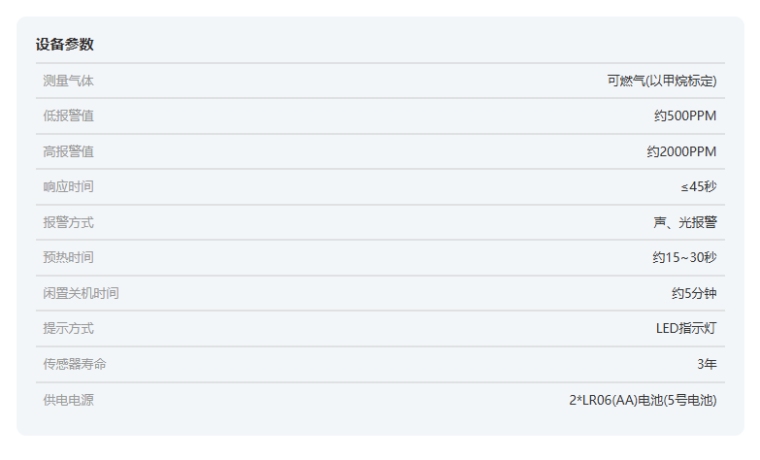Select the 约2000PPM value
The image size is (760, 460).
679,152
